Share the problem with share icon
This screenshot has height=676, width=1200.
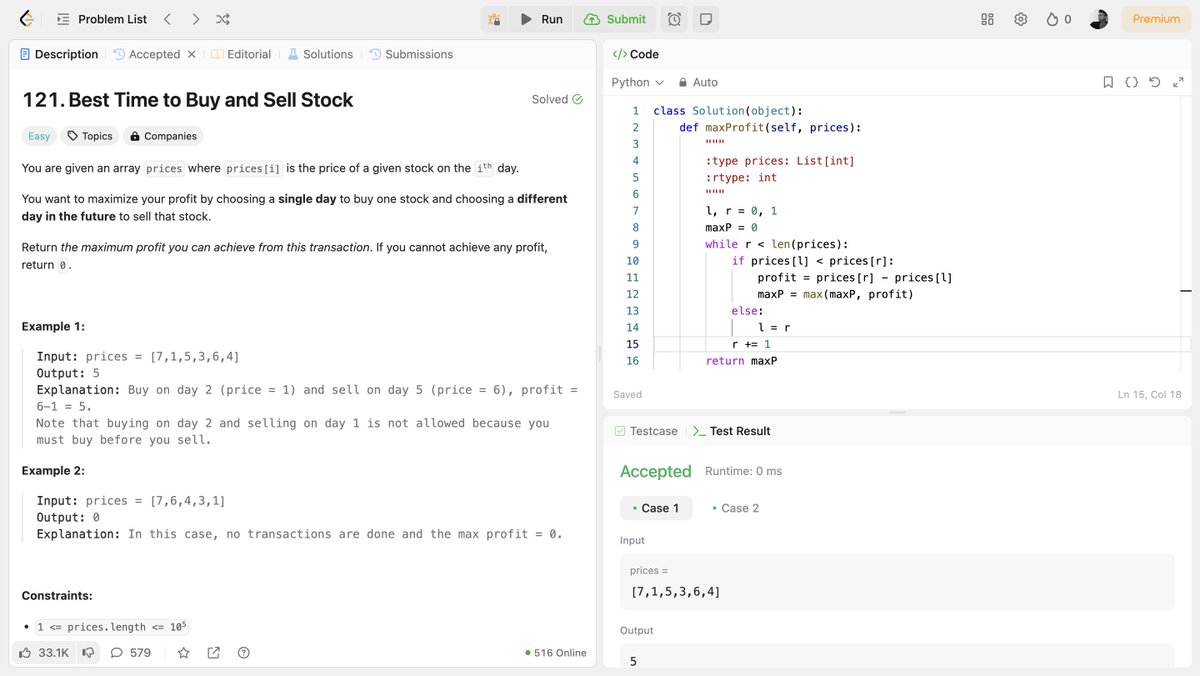(x=213, y=653)
